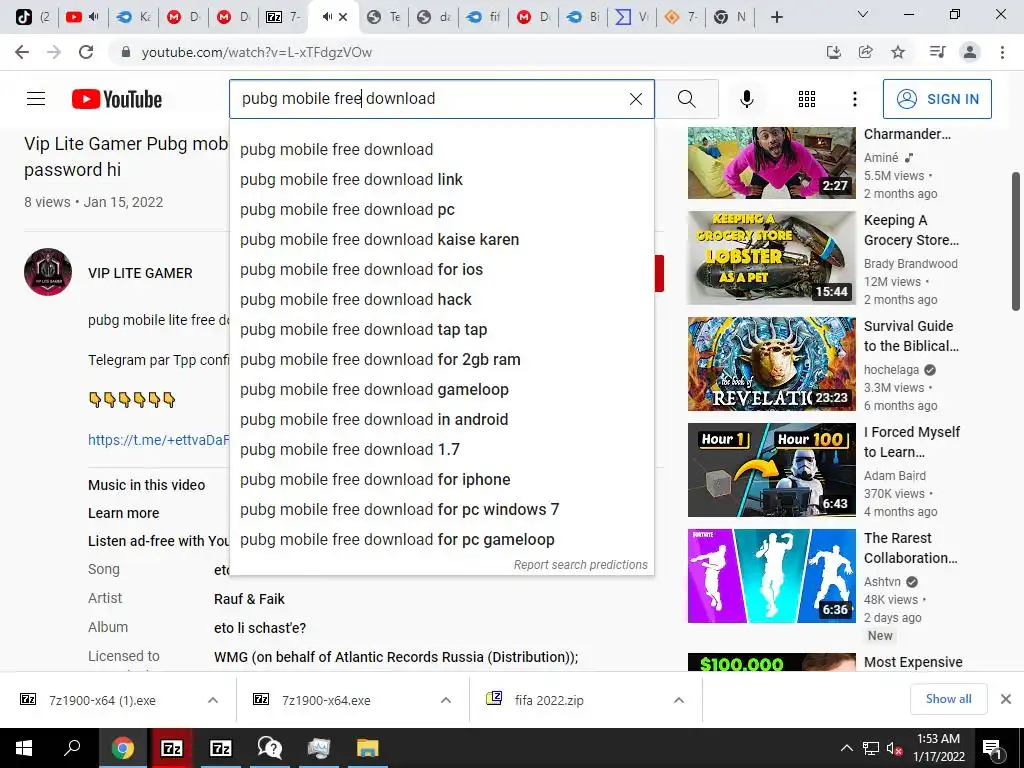Switch to the YouTube tab playing audio
The image size is (1024, 768).
pos(82,17)
